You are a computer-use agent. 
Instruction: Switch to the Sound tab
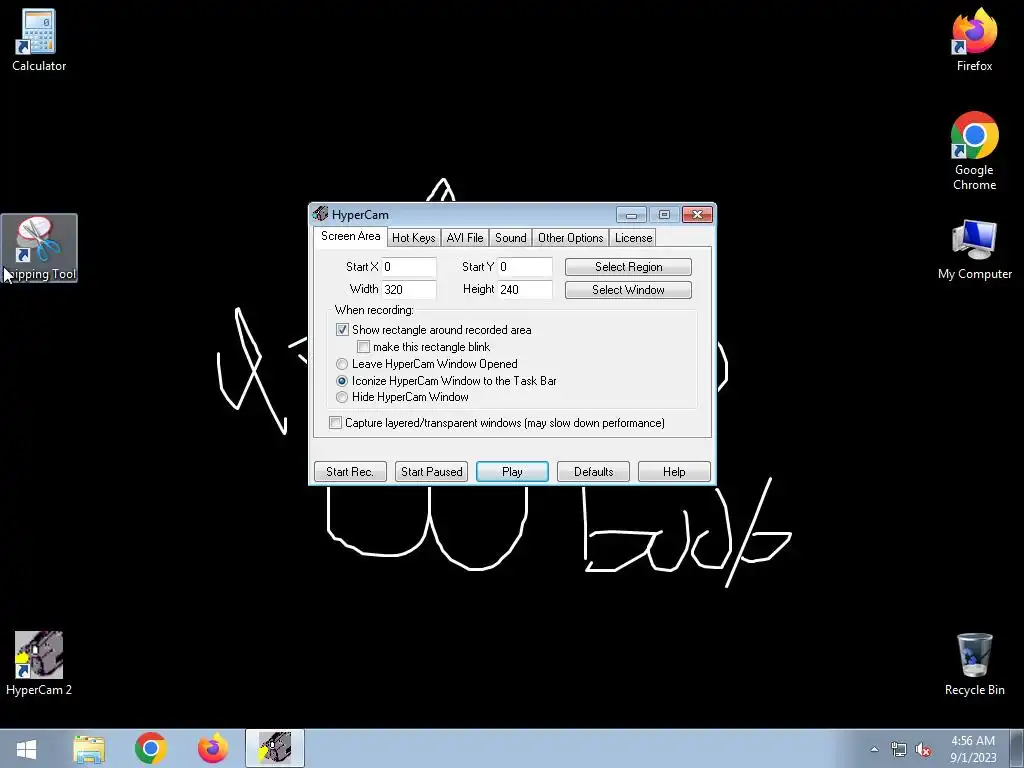[511, 238]
